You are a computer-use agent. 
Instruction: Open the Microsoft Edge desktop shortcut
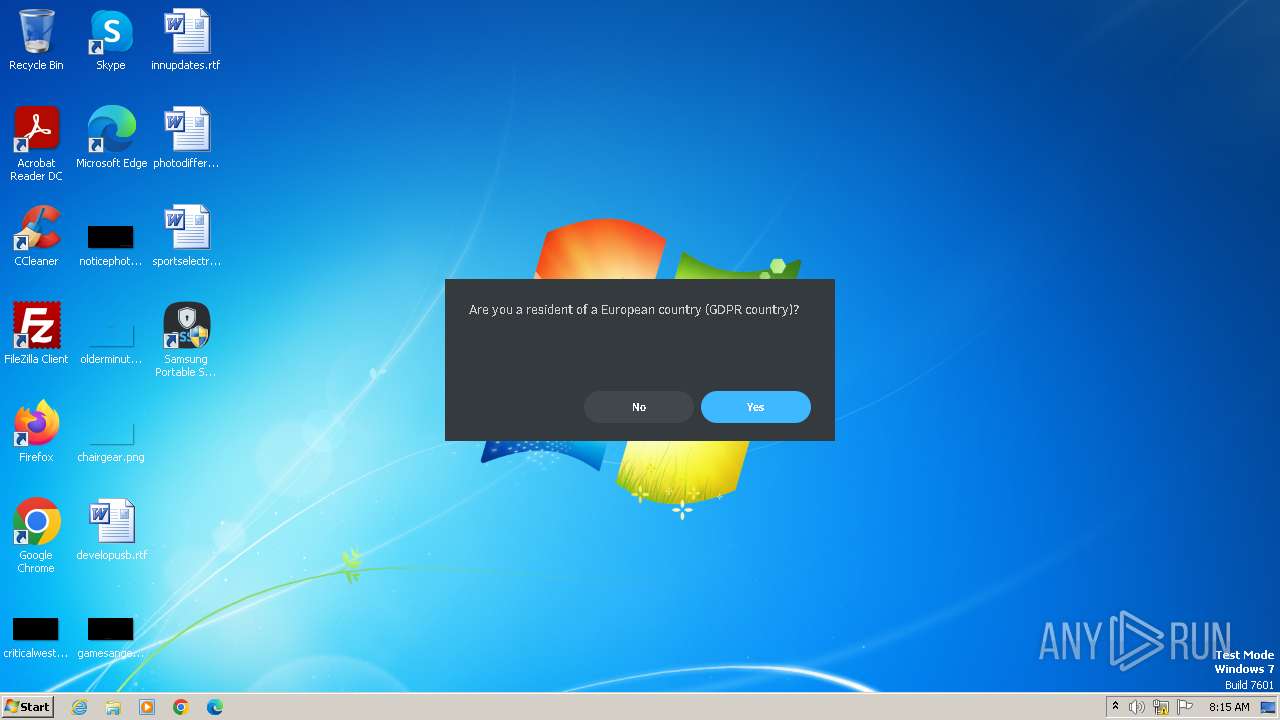click(x=111, y=138)
